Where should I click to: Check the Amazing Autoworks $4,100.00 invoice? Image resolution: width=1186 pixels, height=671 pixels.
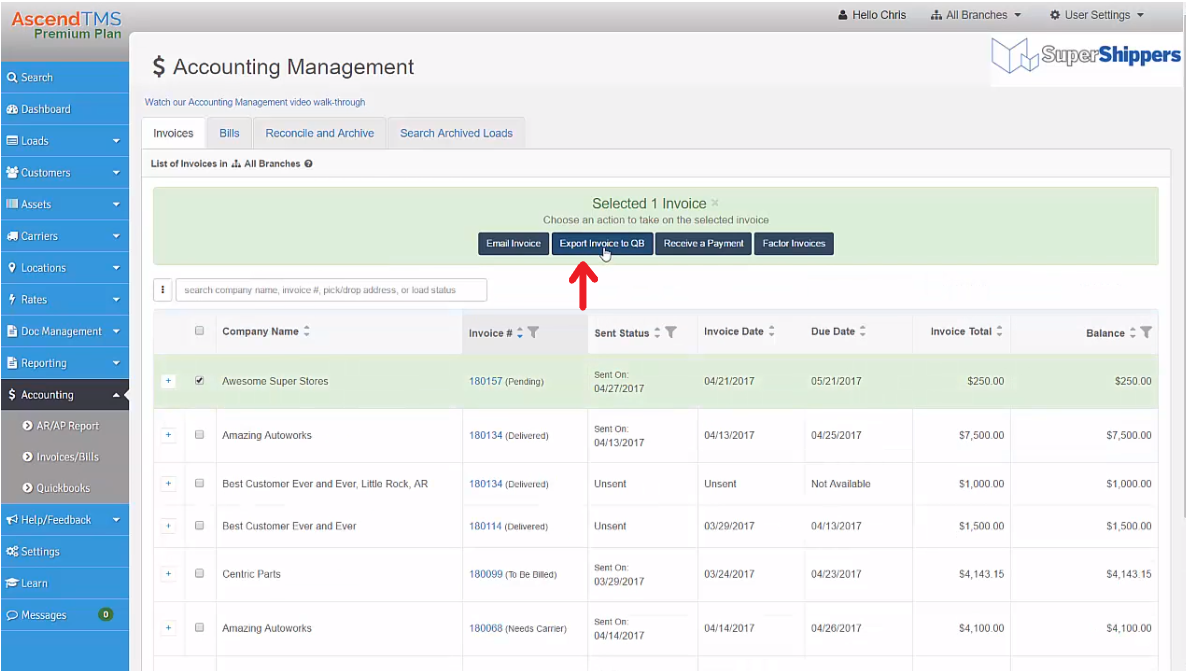(x=200, y=628)
